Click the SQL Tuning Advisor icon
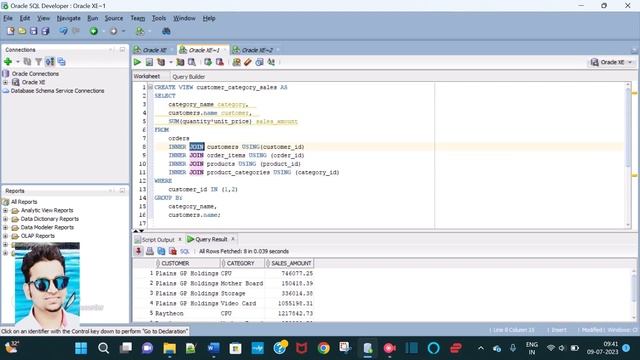640x360 pixels. click(x=191, y=62)
